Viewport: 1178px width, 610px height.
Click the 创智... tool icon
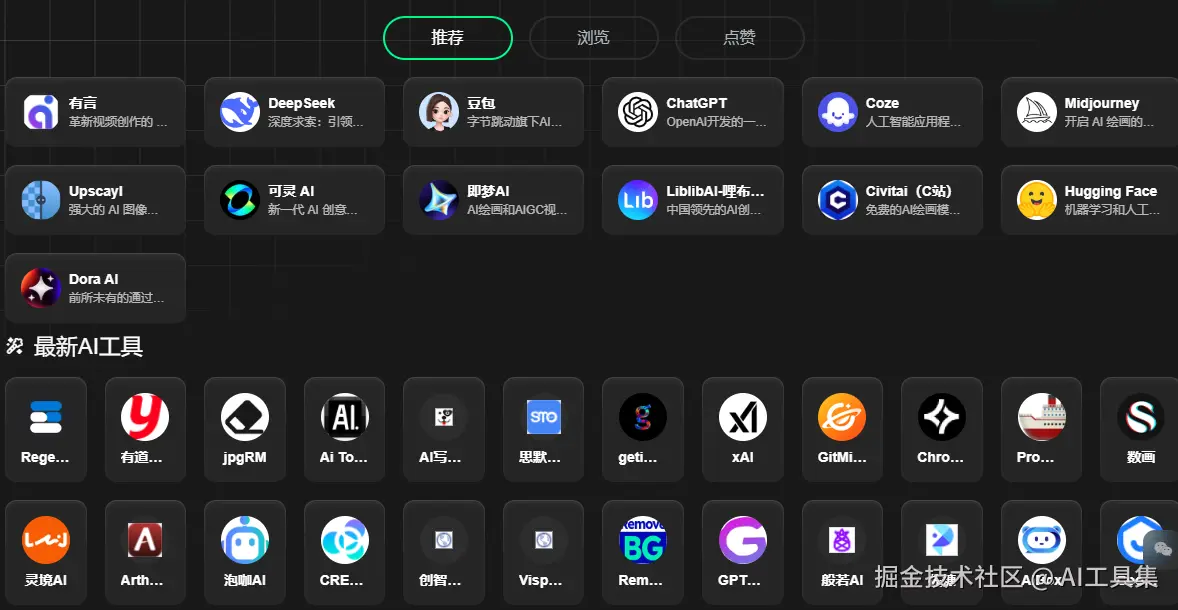click(444, 540)
